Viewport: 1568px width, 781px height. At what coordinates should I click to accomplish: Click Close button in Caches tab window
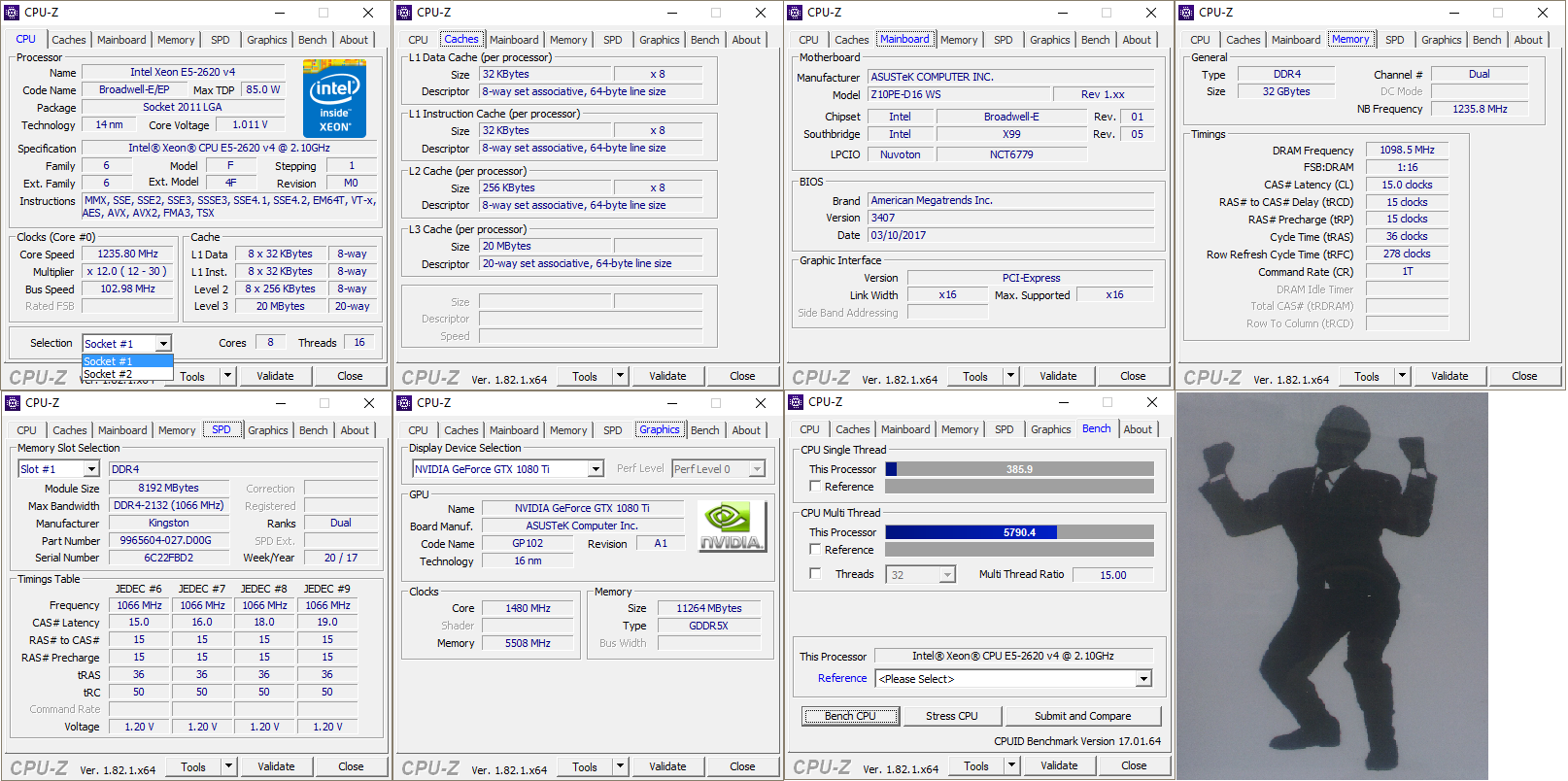tap(743, 376)
